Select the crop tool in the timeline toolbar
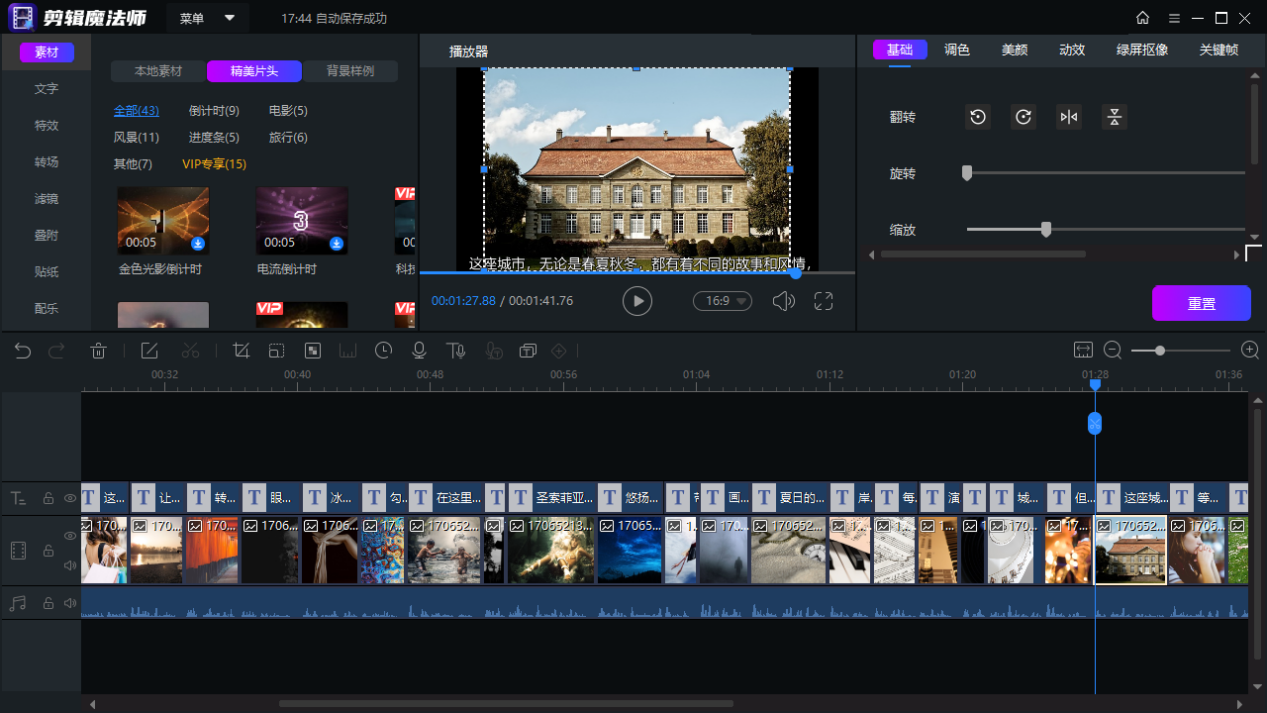The width and height of the screenshot is (1267, 713). pos(241,351)
